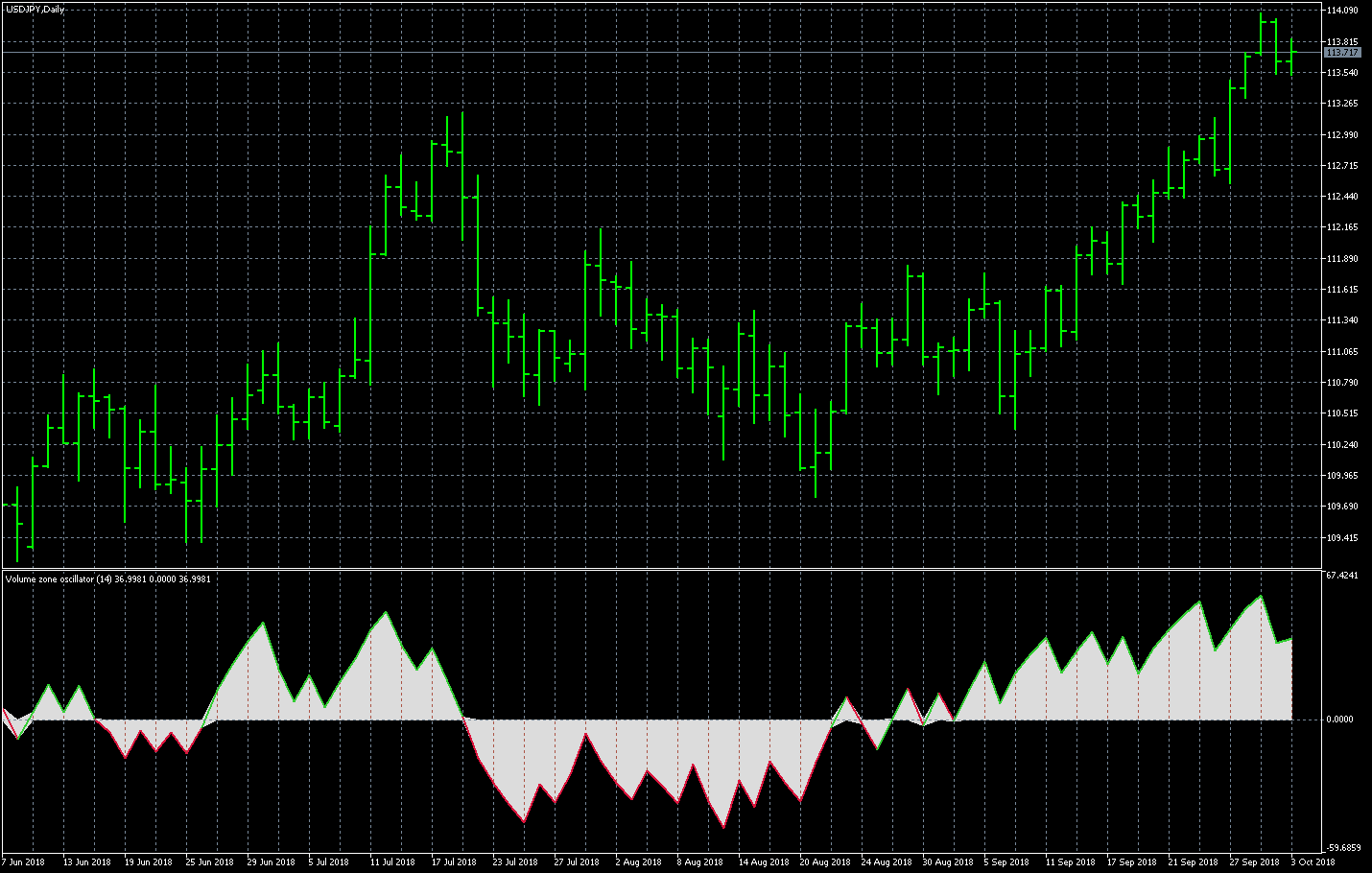The height and width of the screenshot is (873, 1372).
Task: Click the 27 Sep 2018 time axis label
Action: click(1255, 861)
